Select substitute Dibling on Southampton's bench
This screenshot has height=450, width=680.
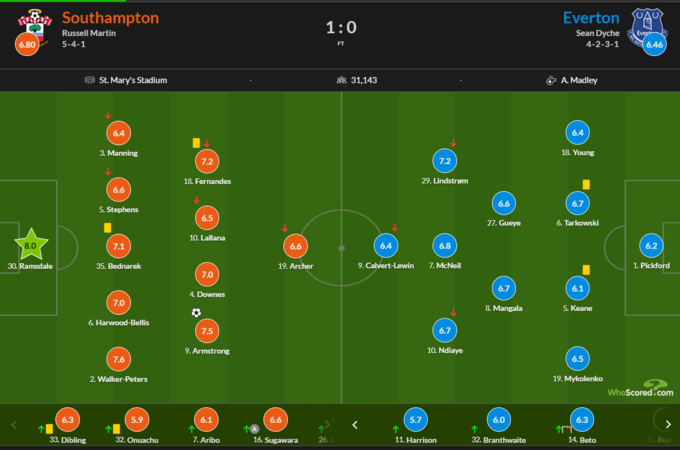[x=67, y=421]
